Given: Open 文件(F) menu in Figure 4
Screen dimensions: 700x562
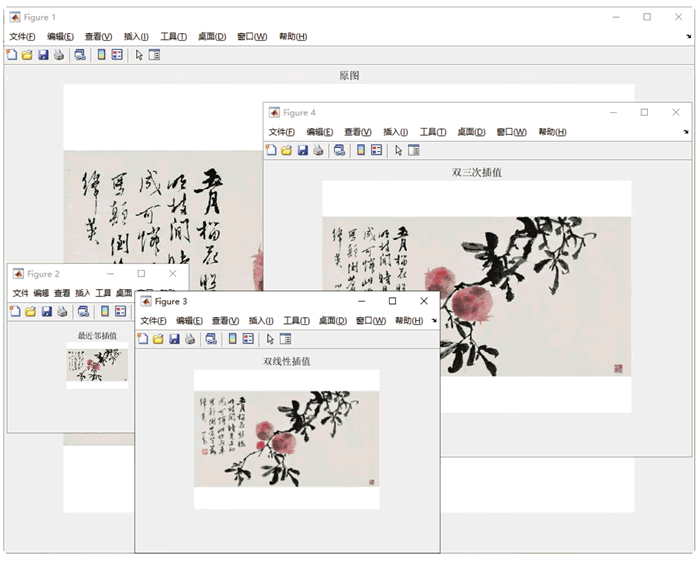Looking at the screenshot, I should click(282, 132).
